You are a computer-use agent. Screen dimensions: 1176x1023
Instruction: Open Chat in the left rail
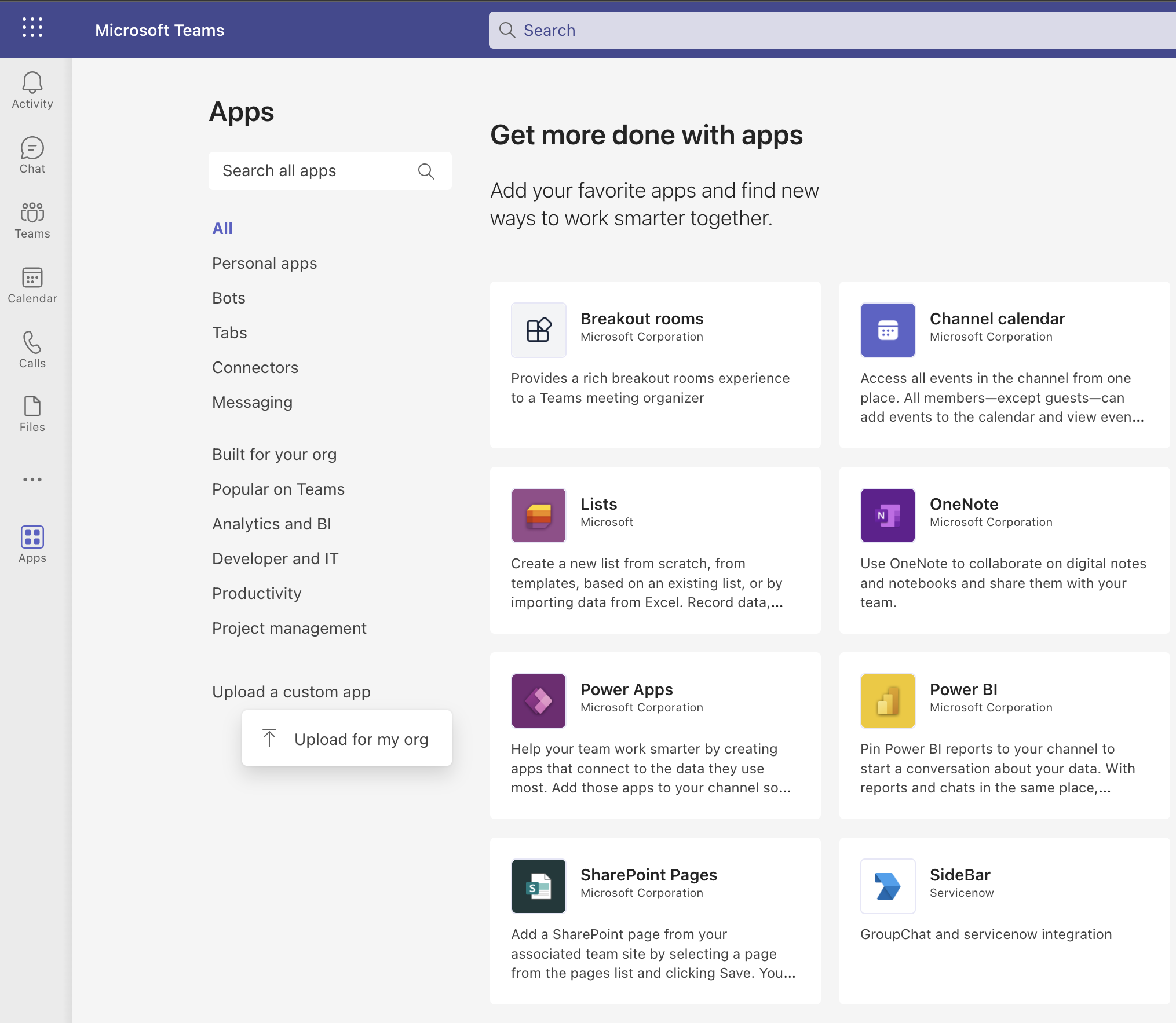pos(32,155)
